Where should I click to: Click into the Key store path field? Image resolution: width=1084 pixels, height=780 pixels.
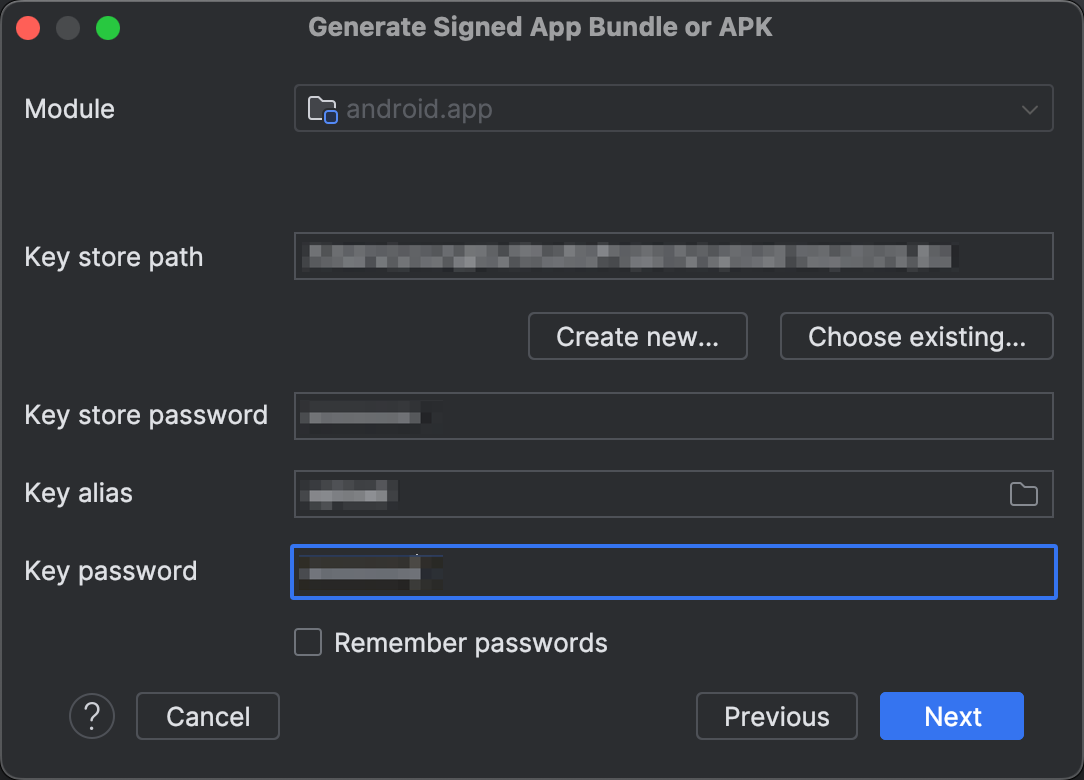point(673,256)
